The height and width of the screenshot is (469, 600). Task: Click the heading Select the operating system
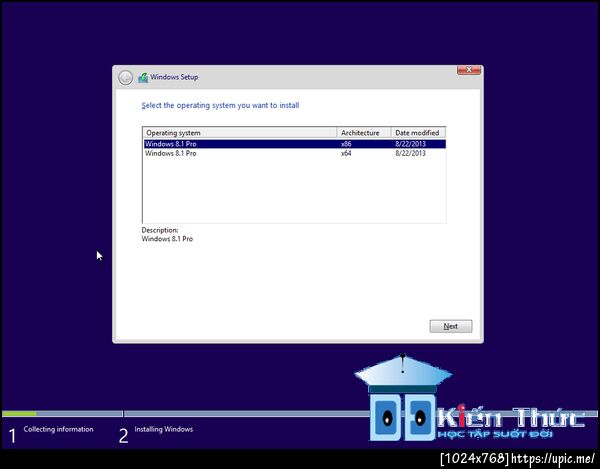tap(220, 106)
